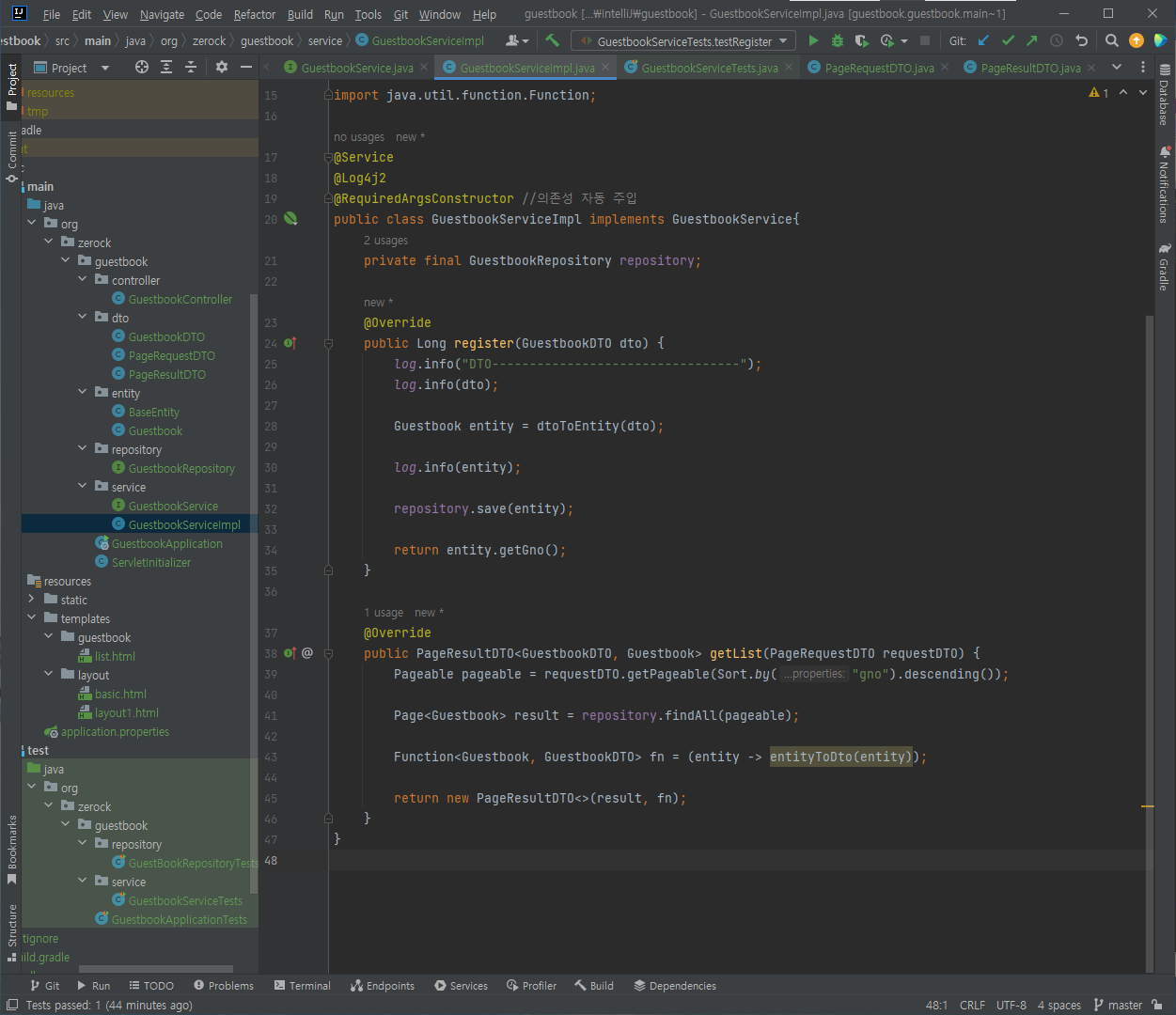The height and width of the screenshot is (1015, 1176).
Task: Open the Problems tool window
Action: (x=224, y=986)
